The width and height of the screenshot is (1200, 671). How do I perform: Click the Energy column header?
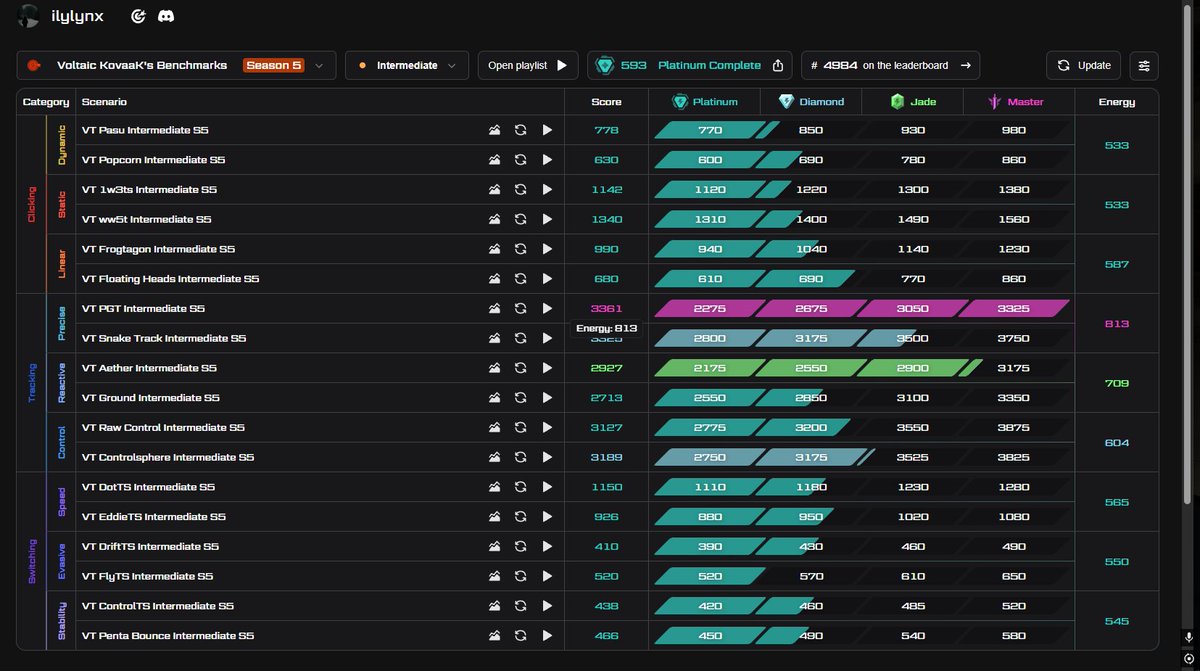(1117, 102)
